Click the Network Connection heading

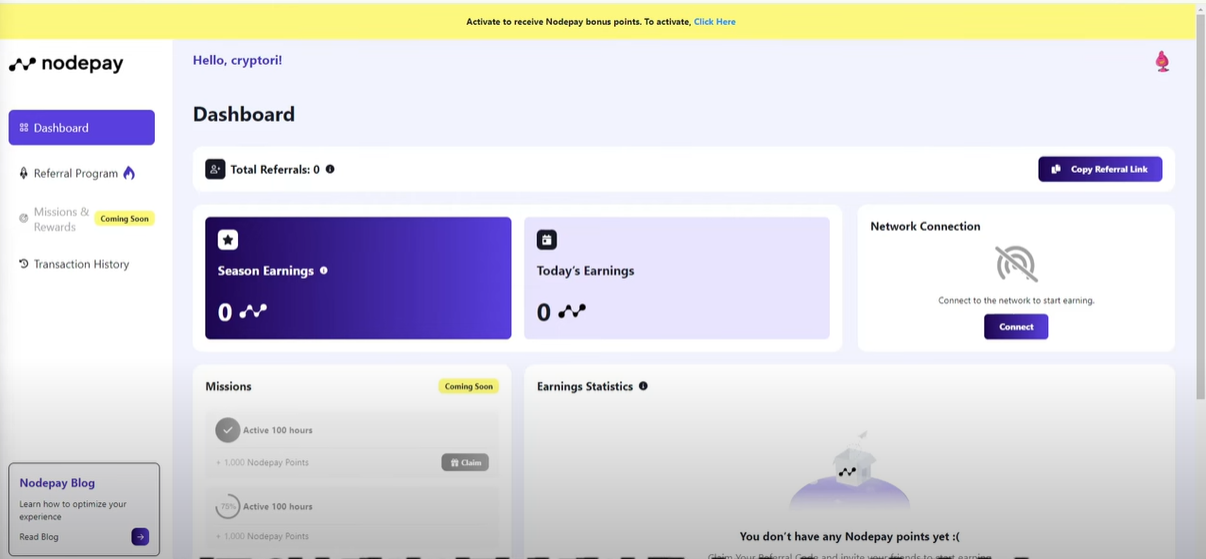pos(925,226)
